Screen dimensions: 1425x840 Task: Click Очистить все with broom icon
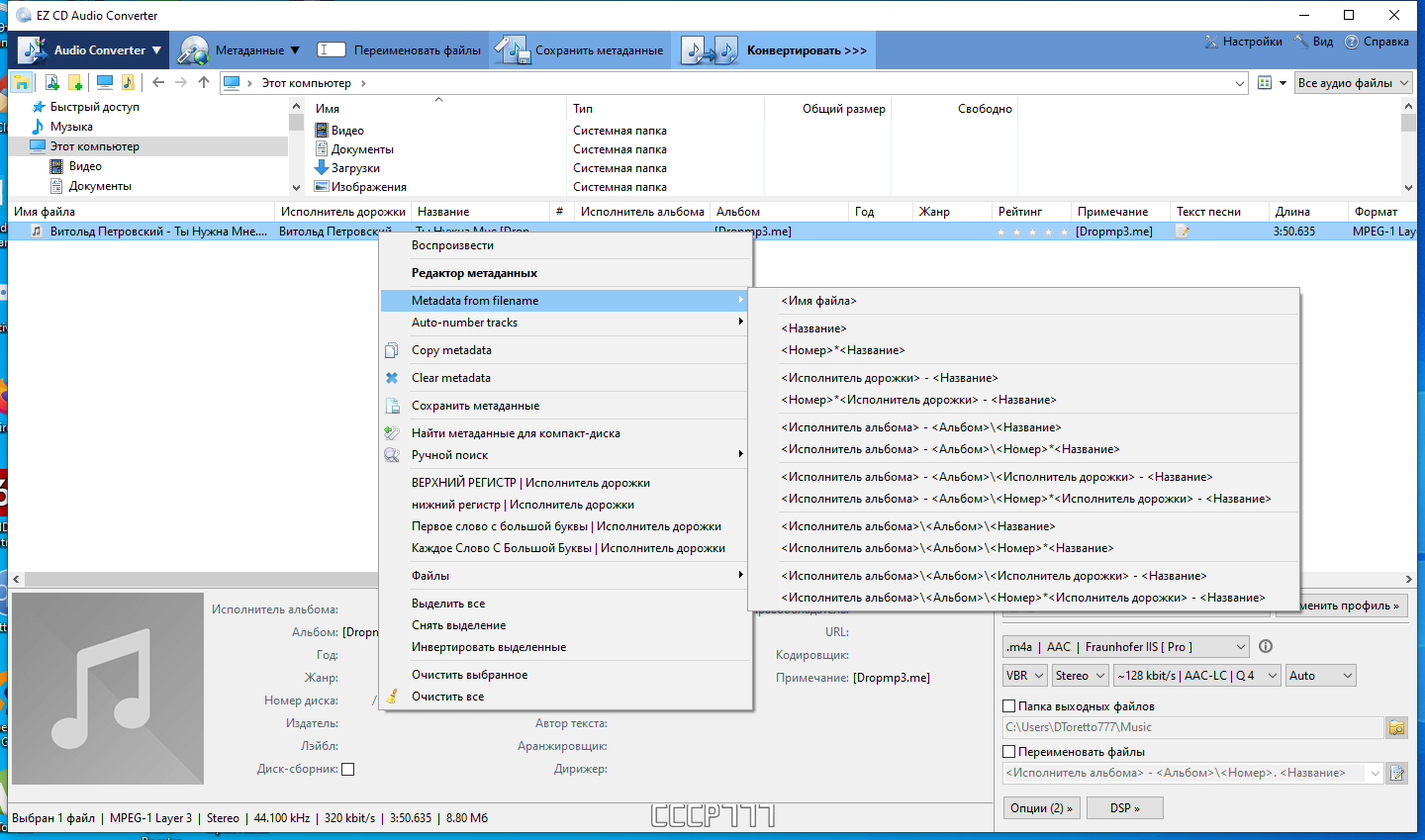(x=566, y=697)
